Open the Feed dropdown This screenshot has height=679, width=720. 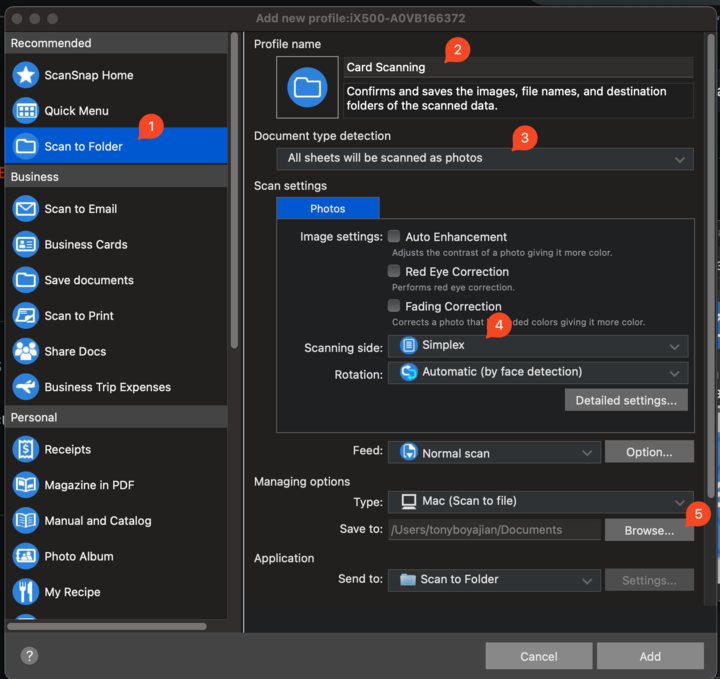pyautogui.click(x=494, y=453)
